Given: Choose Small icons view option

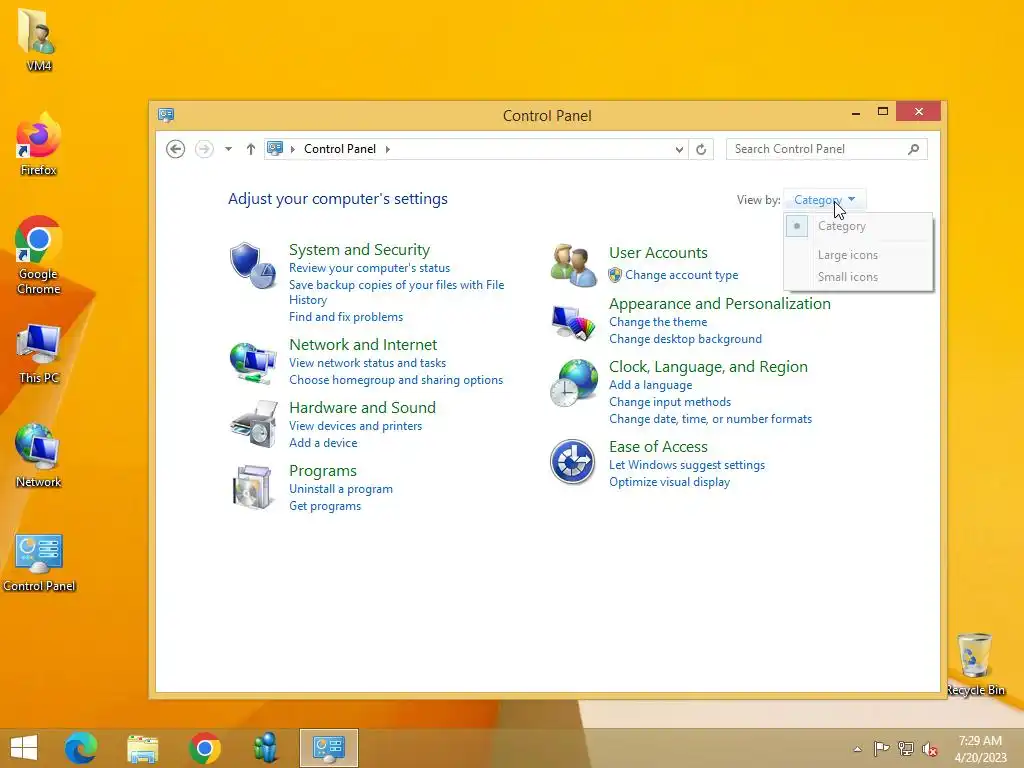Looking at the screenshot, I should [x=858, y=277].
